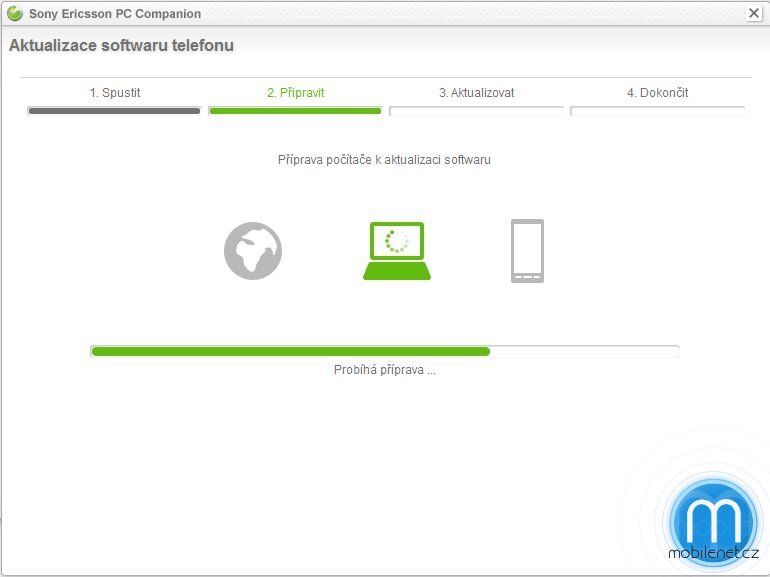This screenshot has width=770, height=577.
Task: Click the loading spinner inside laptop screen
Action: (397, 241)
